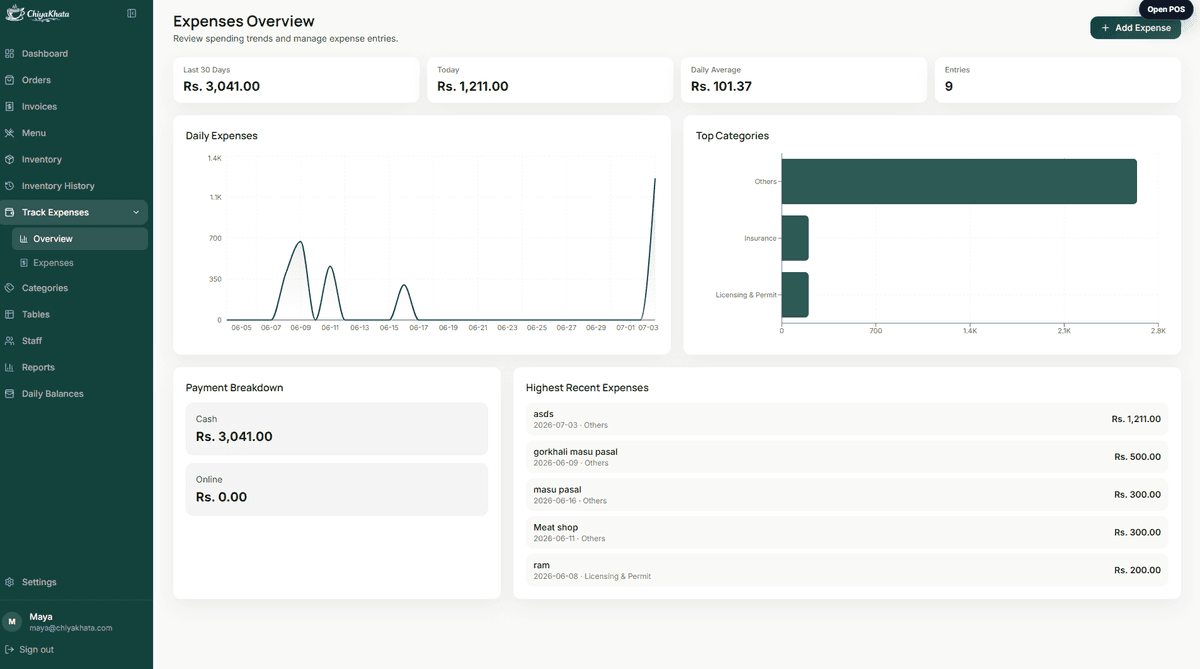The width and height of the screenshot is (1200, 669).
Task: Click the Tables icon in sidebar
Action: click(x=10, y=314)
